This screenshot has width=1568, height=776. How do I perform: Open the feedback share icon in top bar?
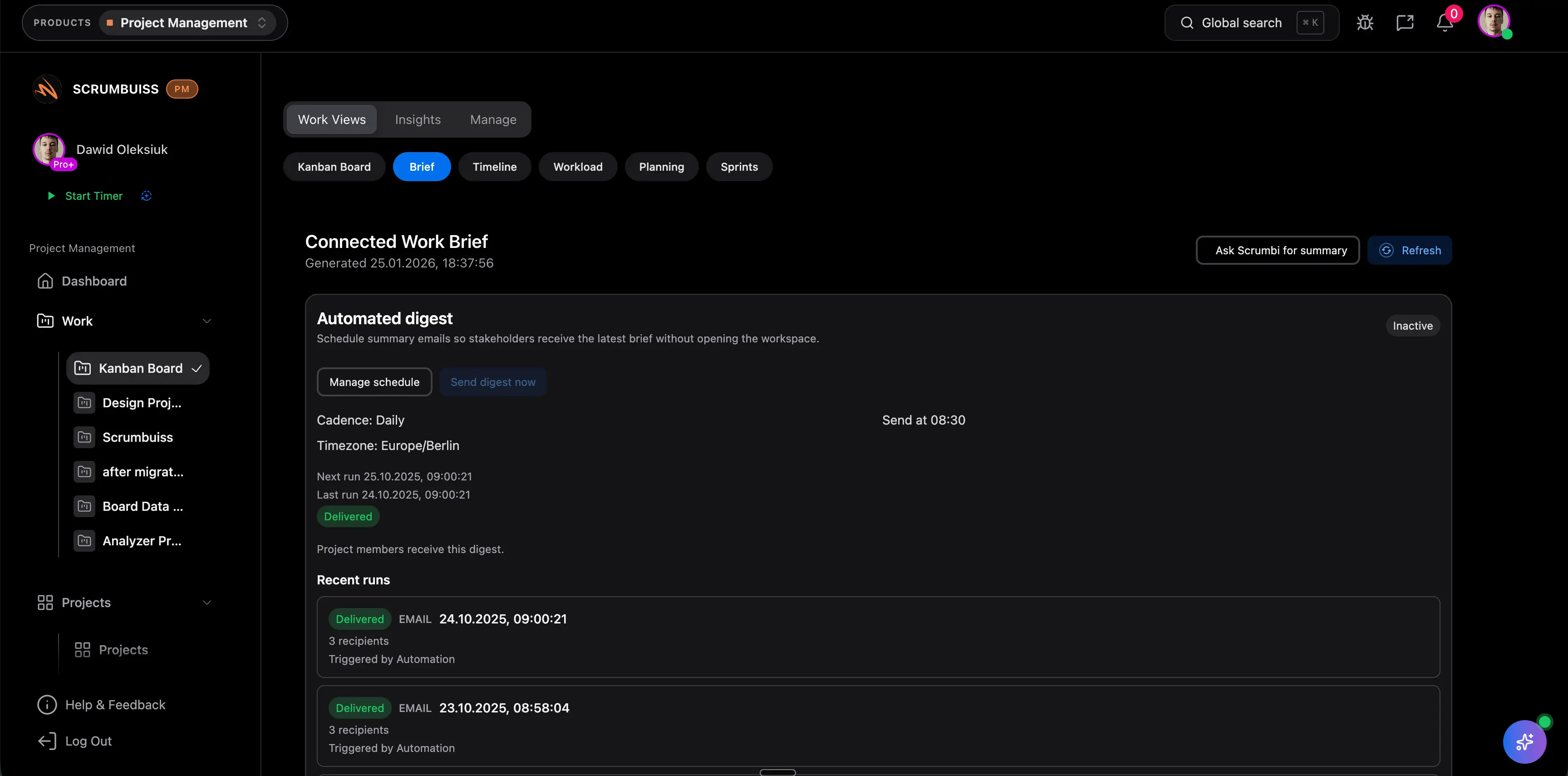[1405, 23]
